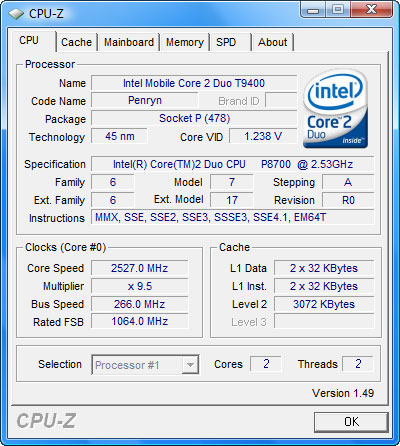
Task: Click the CPU-Z window title text
Action: click(46, 14)
